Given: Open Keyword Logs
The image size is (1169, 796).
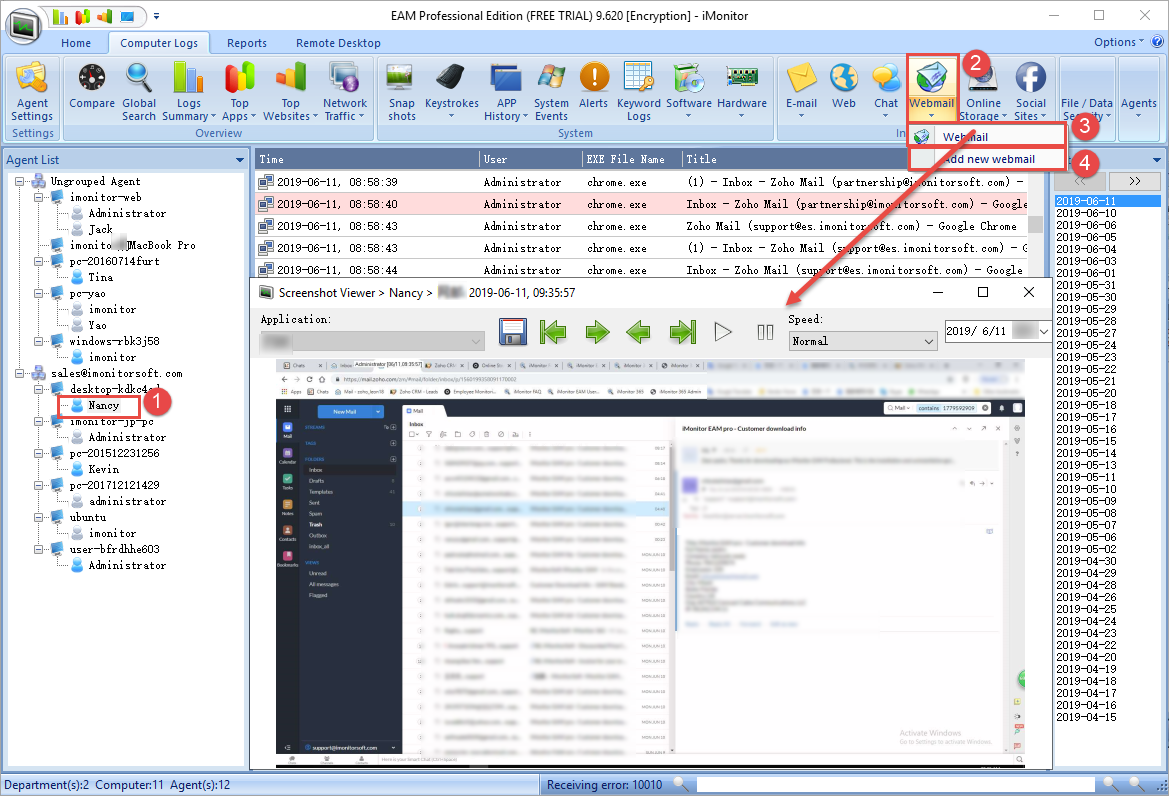Looking at the screenshot, I should [639, 92].
